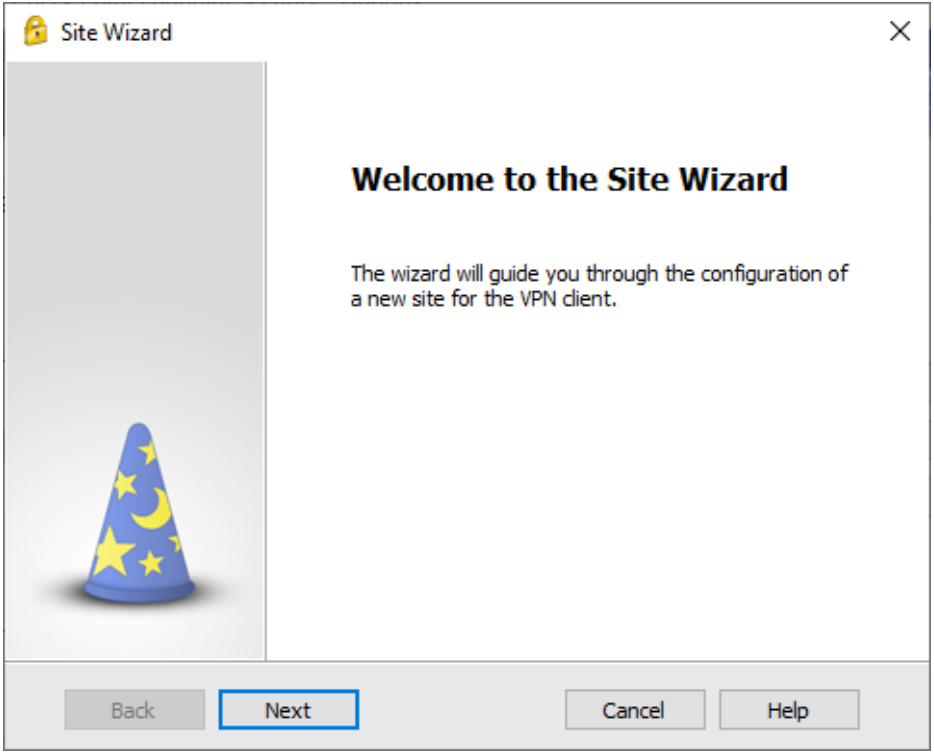Click the "Site Wizard" window title text

116,32
